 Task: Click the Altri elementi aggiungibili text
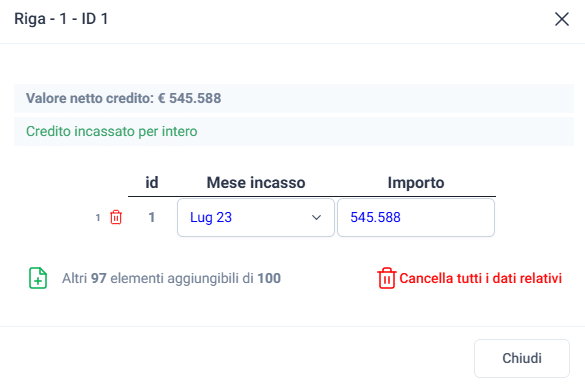pos(171,278)
